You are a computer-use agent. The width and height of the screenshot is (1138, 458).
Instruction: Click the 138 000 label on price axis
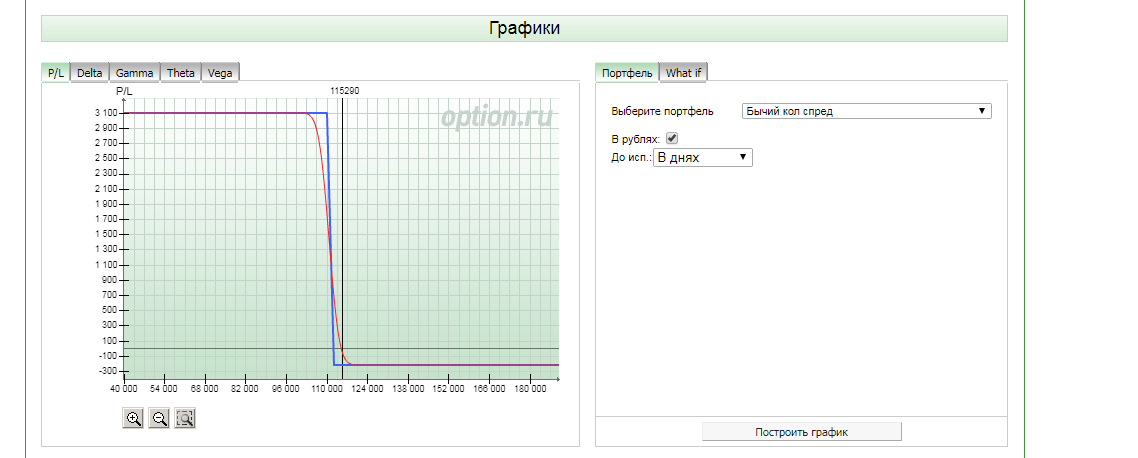click(x=408, y=390)
